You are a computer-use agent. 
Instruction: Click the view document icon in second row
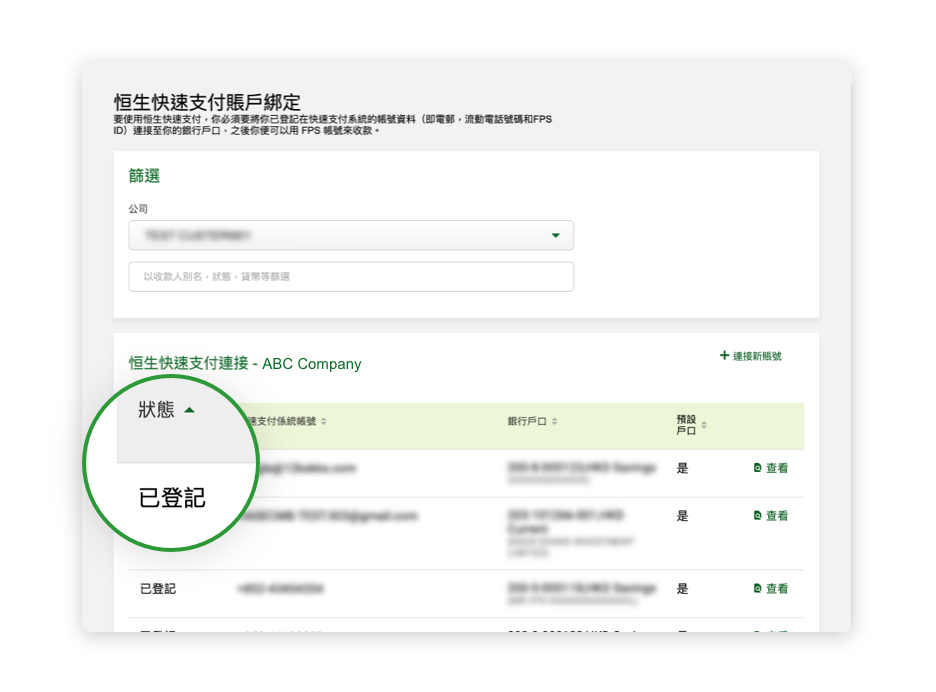(x=758, y=516)
